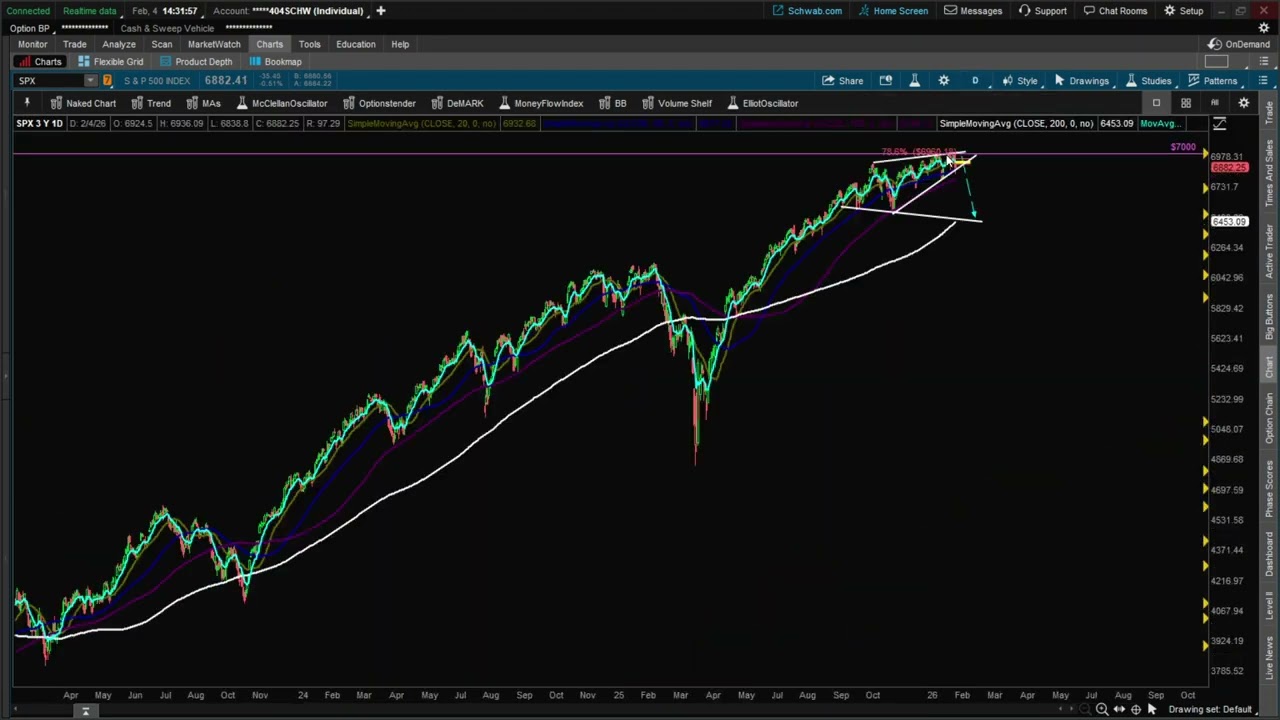This screenshot has width=1280, height=720.
Task: Load the ElliotOscillator study
Action: pos(762,103)
